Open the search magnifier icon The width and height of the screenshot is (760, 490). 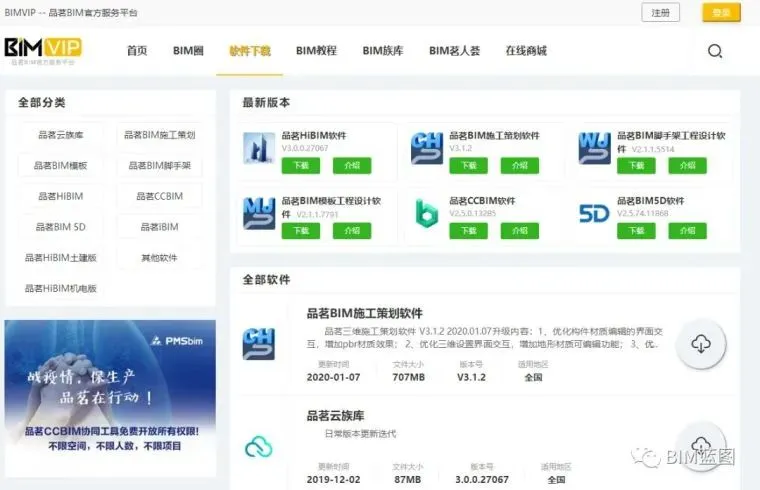[x=715, y=51]
